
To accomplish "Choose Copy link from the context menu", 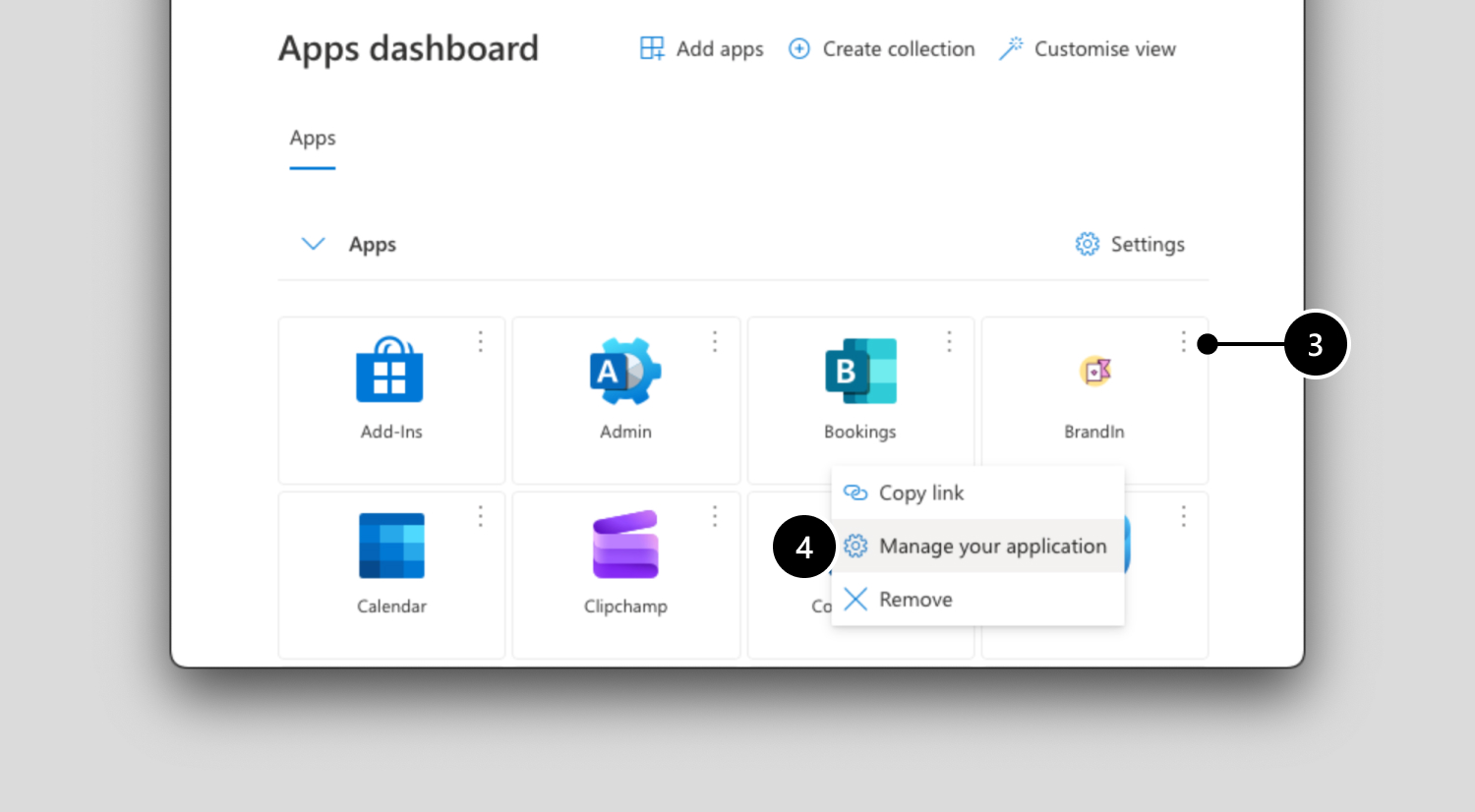I will 977,493.
